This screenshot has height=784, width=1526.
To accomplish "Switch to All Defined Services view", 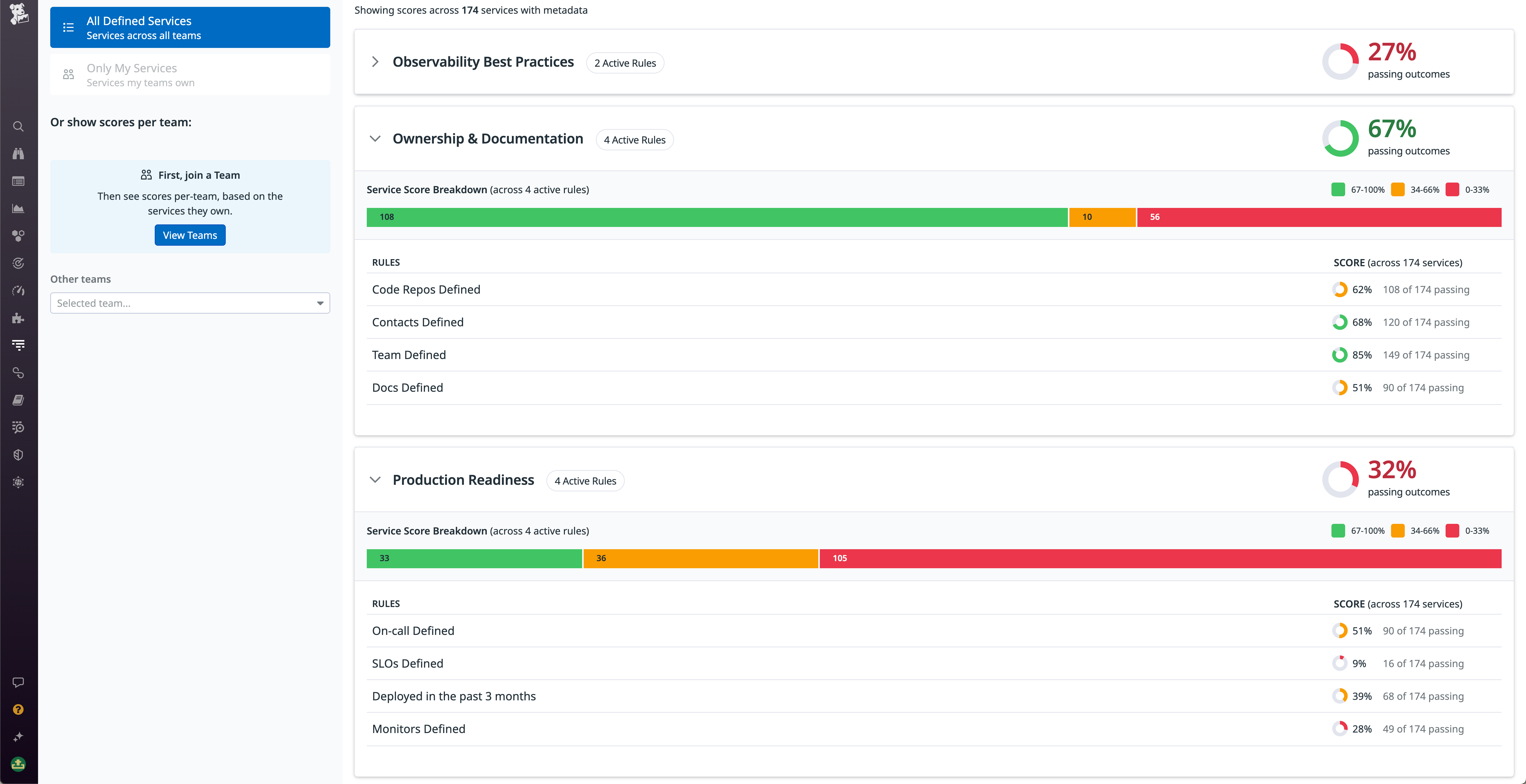I will coord(189,27).
